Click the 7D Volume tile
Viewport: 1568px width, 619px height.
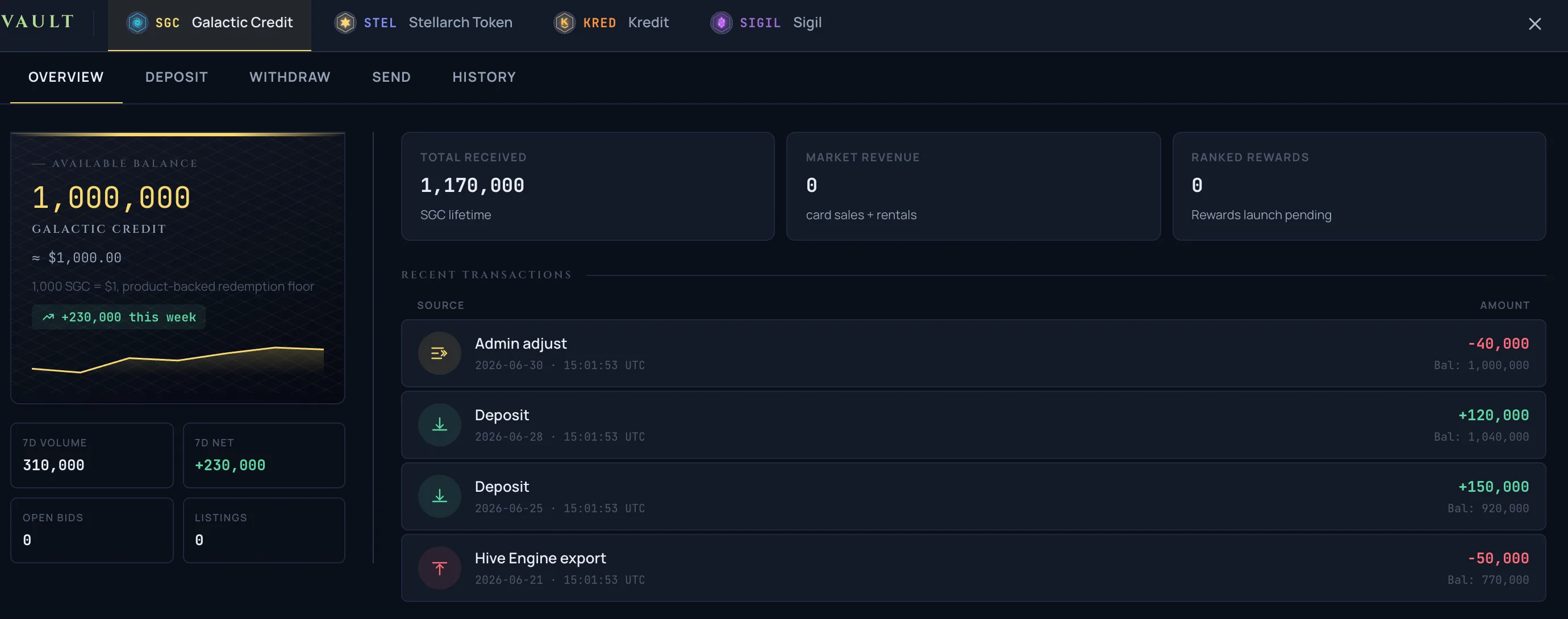point(92,455)
